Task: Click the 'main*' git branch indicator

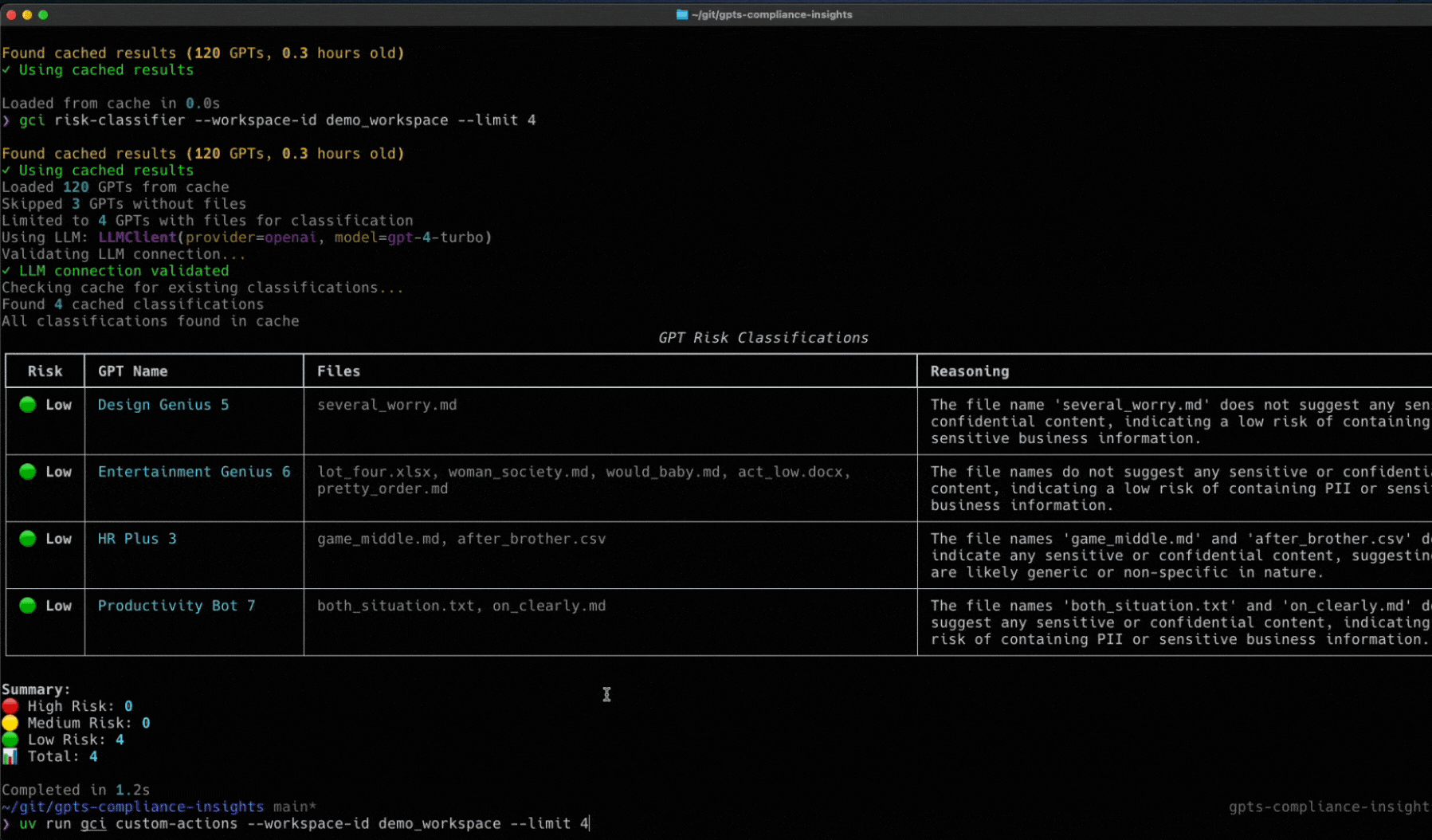Action: point(295,807)
